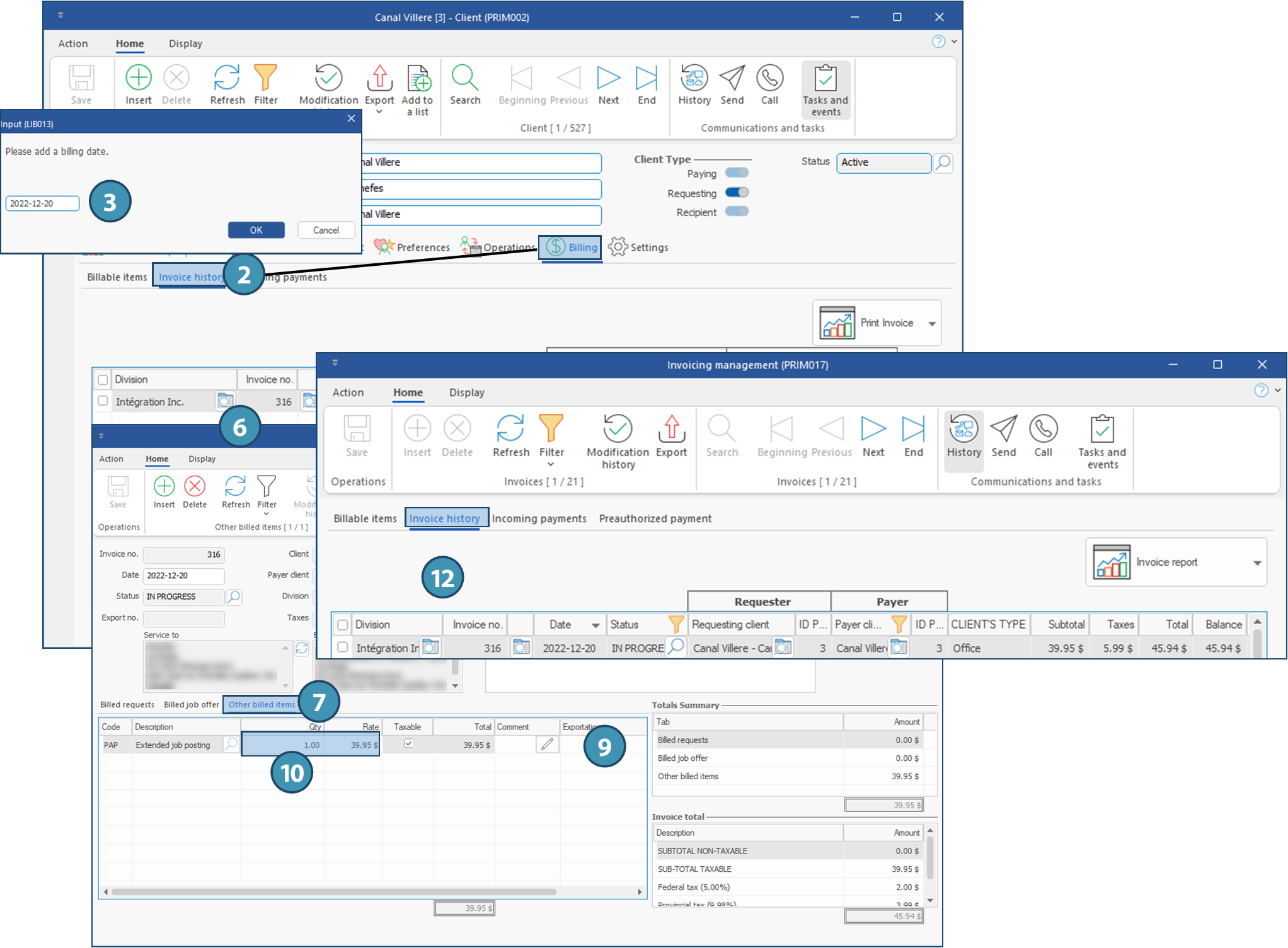Toggle Taxable checkbox for Extended job posting
This screenshot has width=1288, height=948.
[408, 744]
